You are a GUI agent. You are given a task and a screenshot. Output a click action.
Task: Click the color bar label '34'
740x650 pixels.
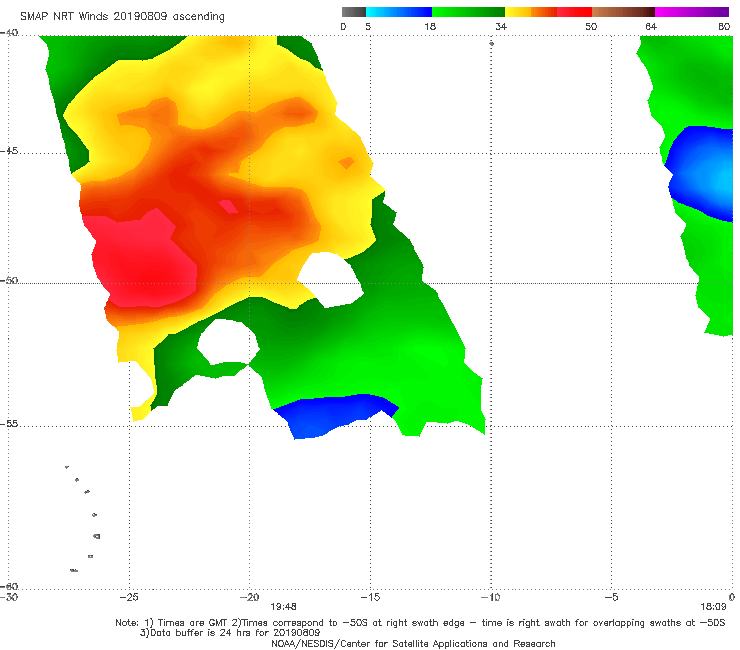point(501,26)
